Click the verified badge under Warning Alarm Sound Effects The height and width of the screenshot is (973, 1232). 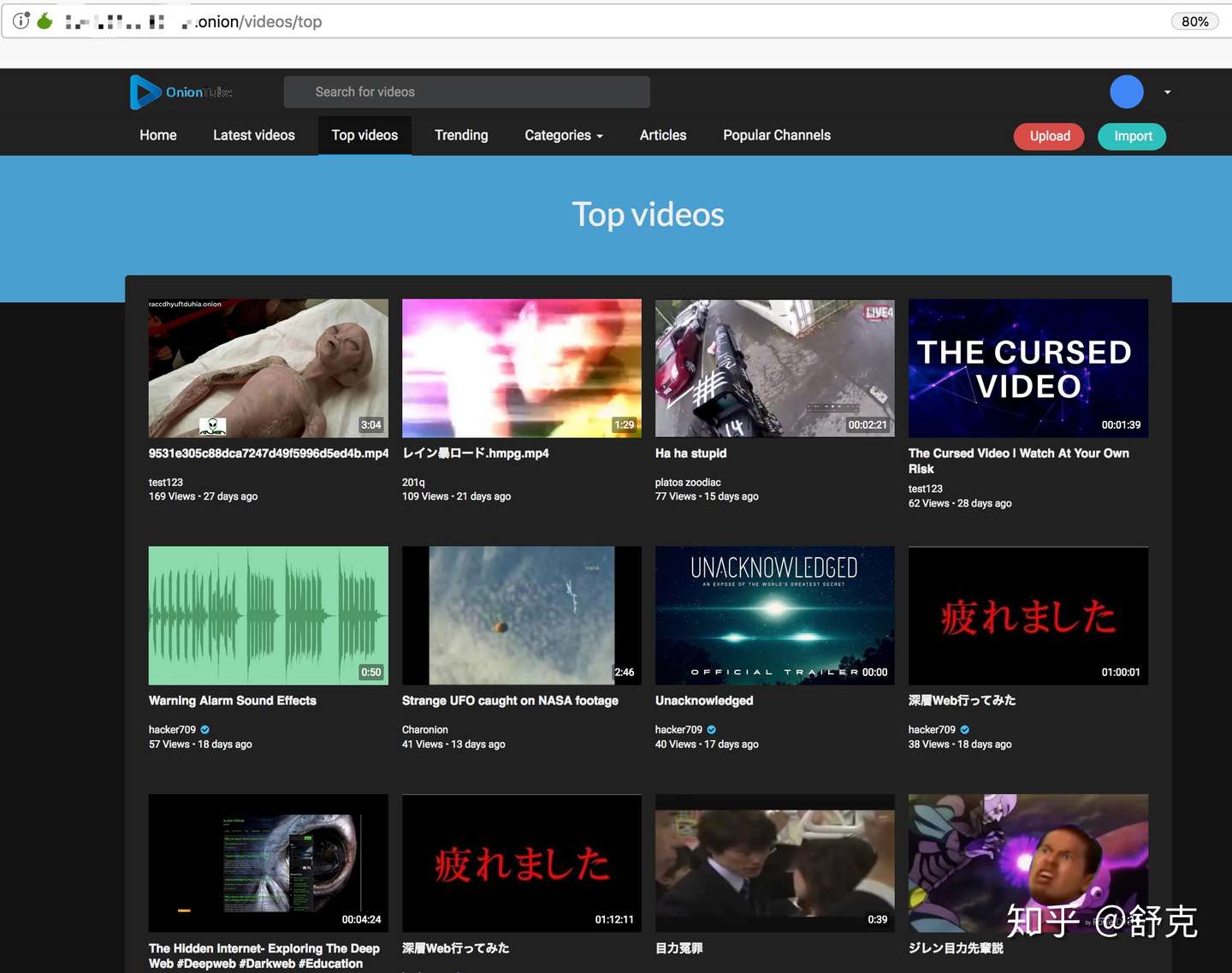pyautogui.click(x=205, y=730)
